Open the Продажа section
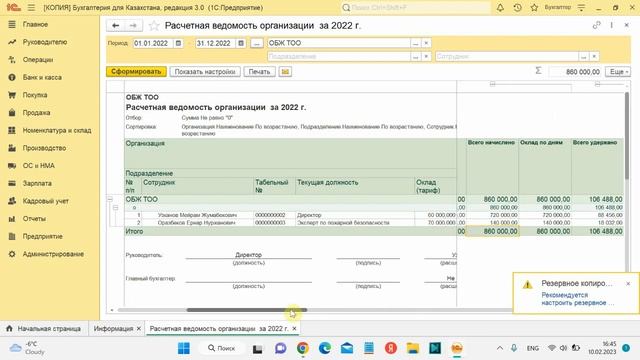This screenshot has height=360, width=640. click(x=36, y=113)
